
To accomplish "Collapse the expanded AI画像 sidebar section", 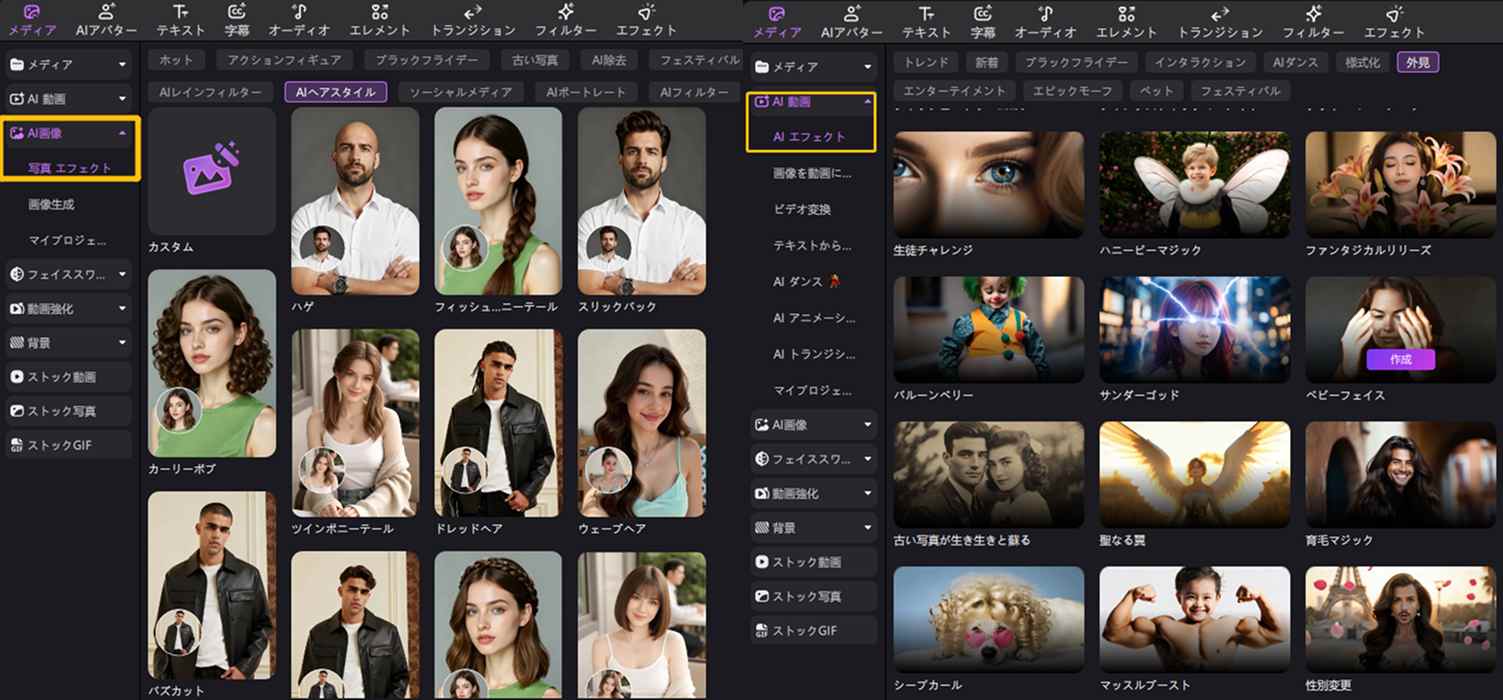I will [x=122, y=133].
